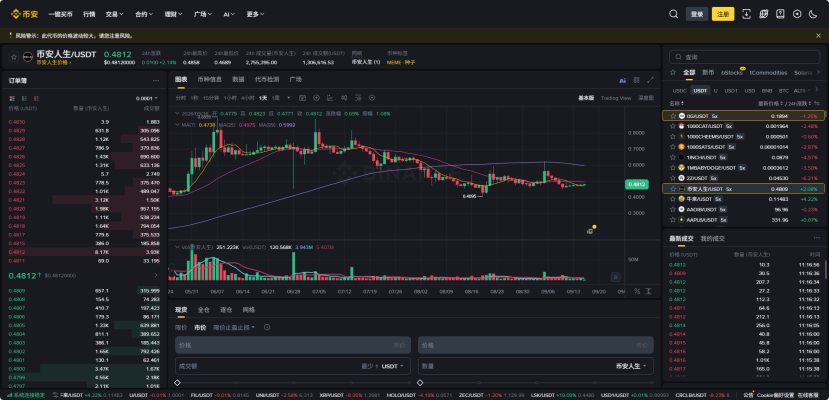Show both bids and asks order book view
Viewport: 829px width, 400px height.
tap(12, 98)
